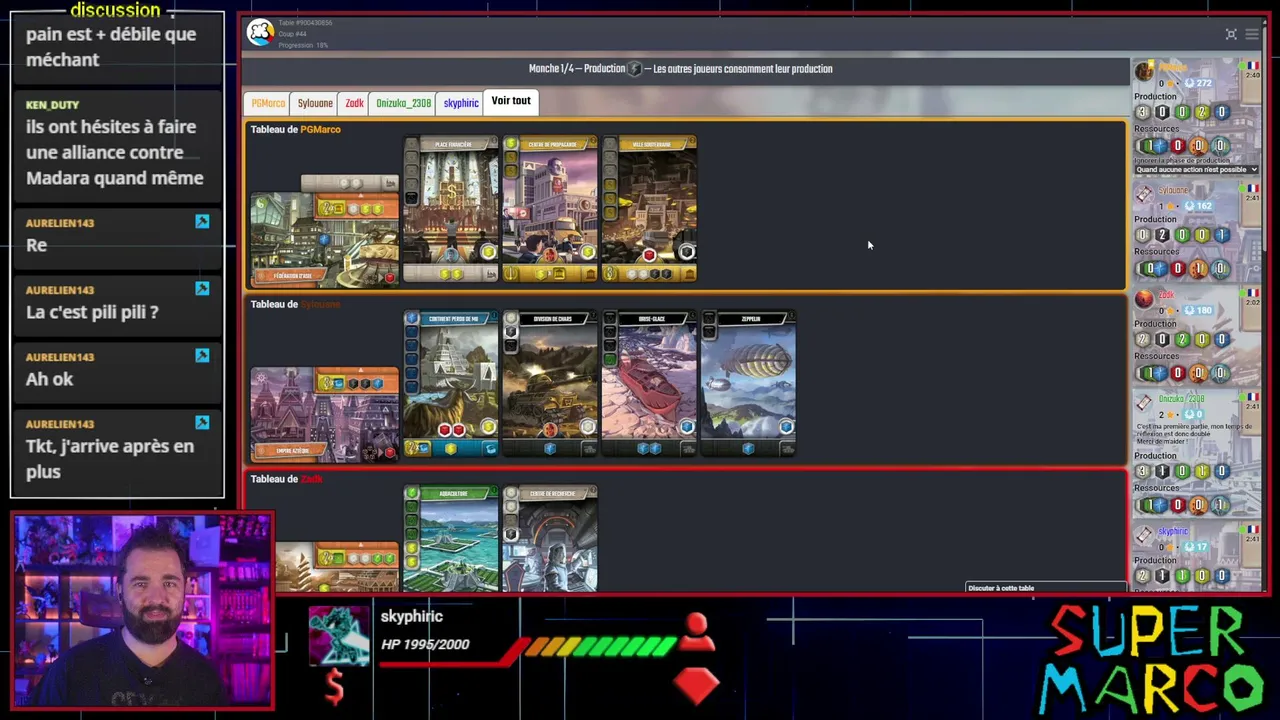Open Onizuka_2308's profile name link
The width and height of the screenshot is (1280, 720).
coord(1181,399)
